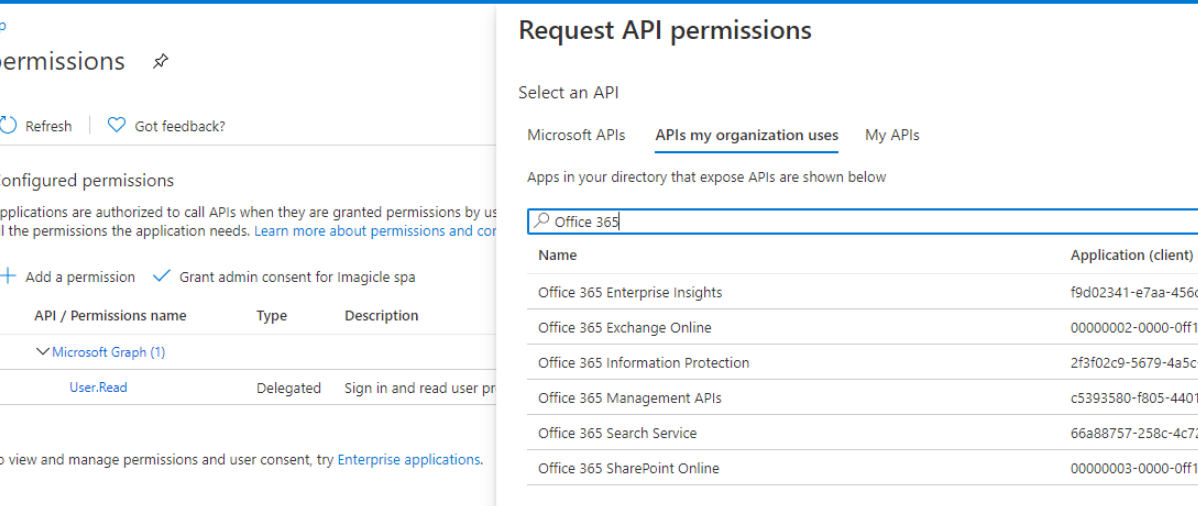Click the Refresh icon

click(8, 125)
